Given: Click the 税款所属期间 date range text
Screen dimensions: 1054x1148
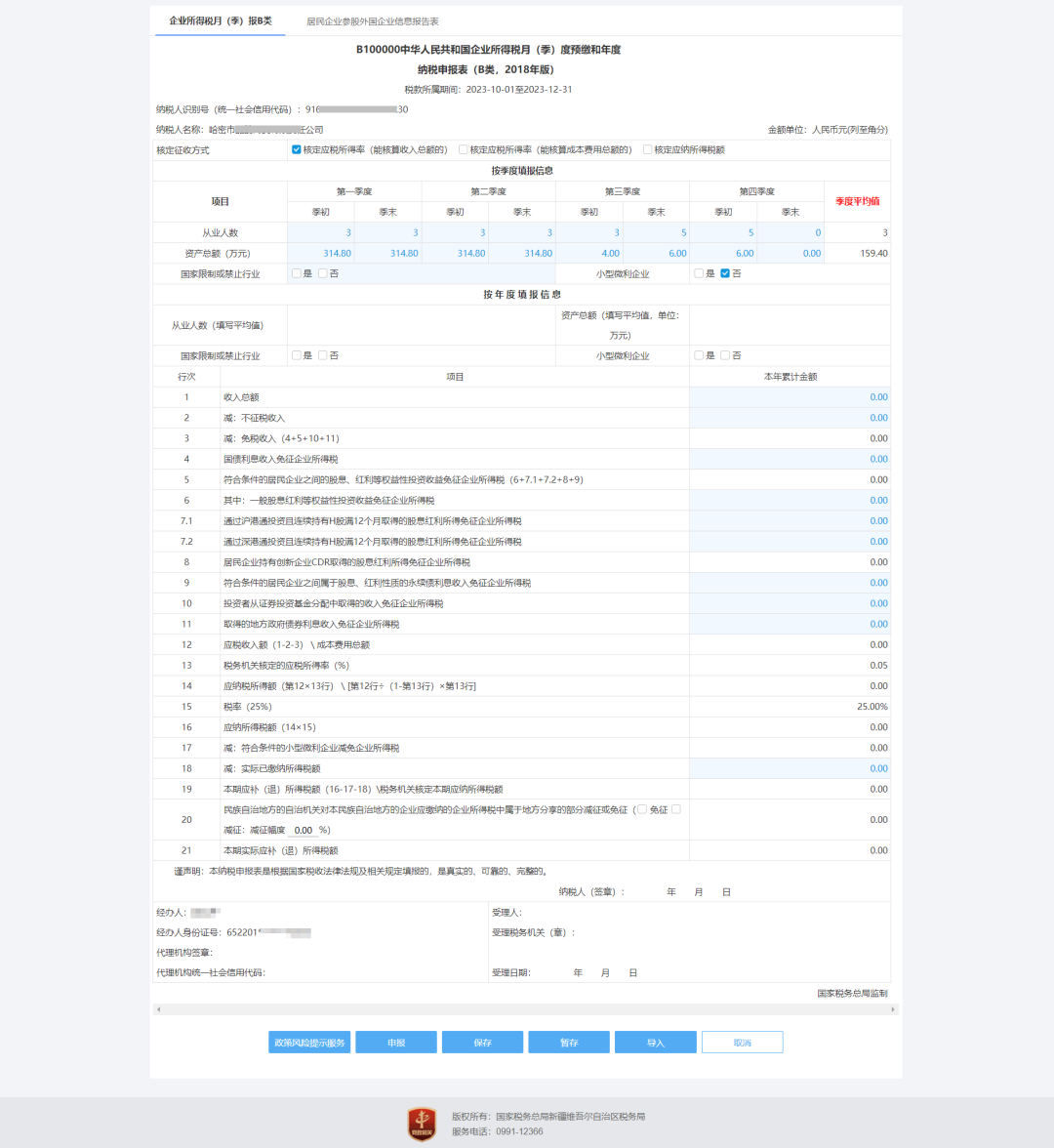Looking at the screenshot, I should click(x=488, y=90).
